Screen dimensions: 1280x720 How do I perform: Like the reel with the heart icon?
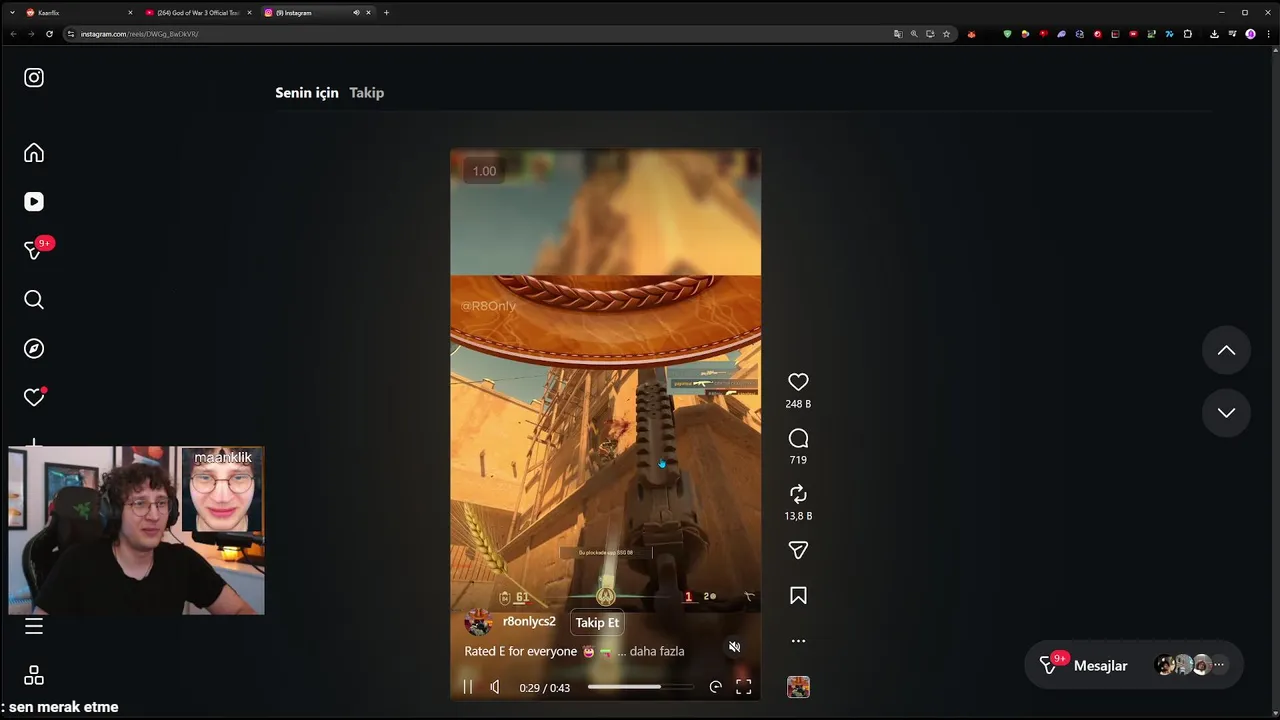coord(798,382)
